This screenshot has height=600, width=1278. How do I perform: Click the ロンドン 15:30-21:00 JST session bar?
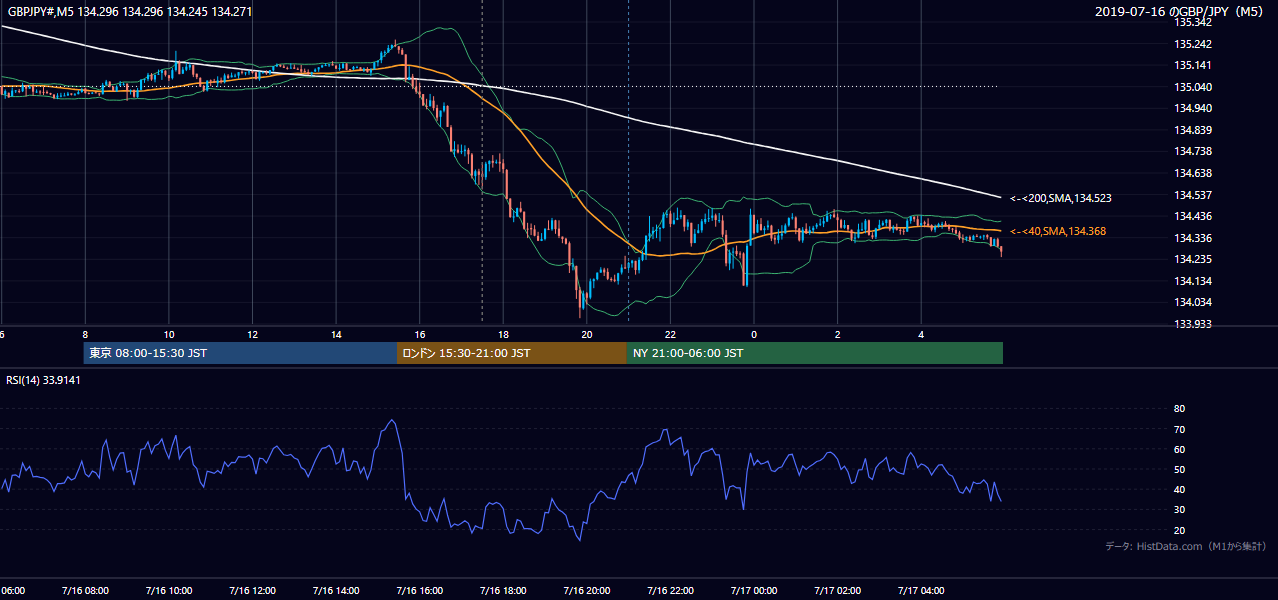pyautogui.click(x=512, y=353)
